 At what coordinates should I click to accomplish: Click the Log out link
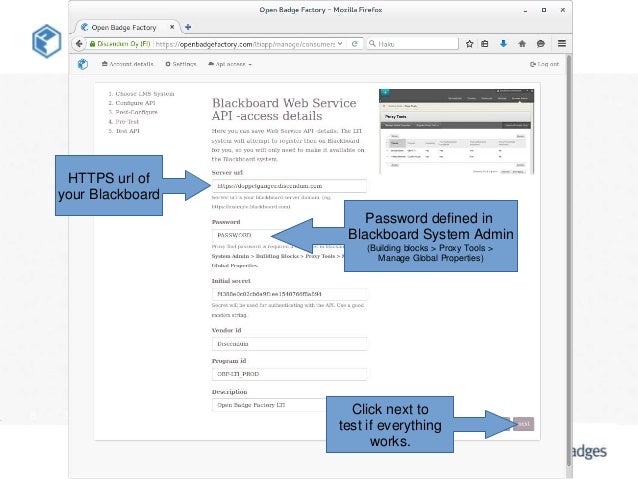tap(544, 64)
